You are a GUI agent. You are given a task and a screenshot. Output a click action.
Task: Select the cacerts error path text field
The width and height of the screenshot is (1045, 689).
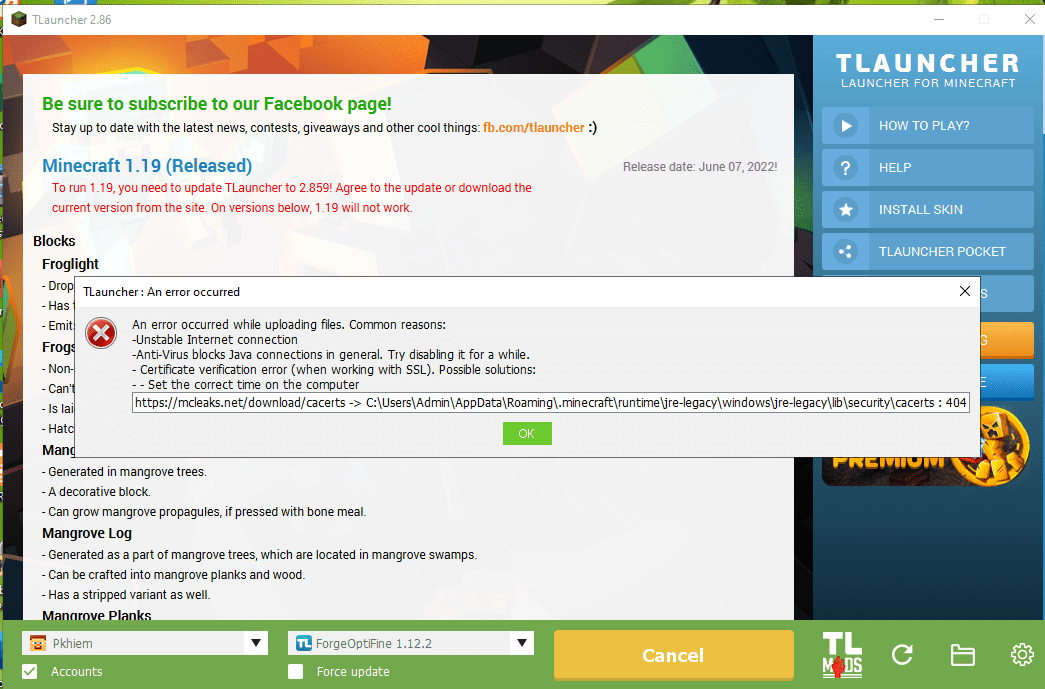pyautogui.click(x=550, y=402)
